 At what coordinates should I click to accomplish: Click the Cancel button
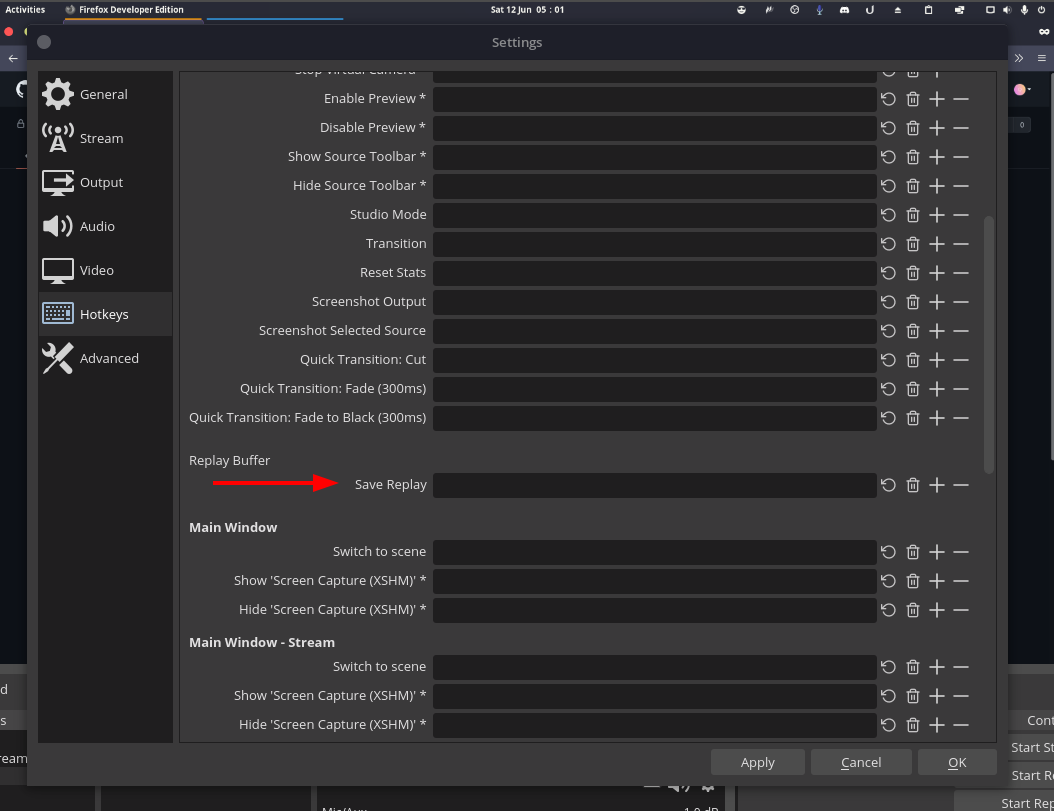click(861, 763)
